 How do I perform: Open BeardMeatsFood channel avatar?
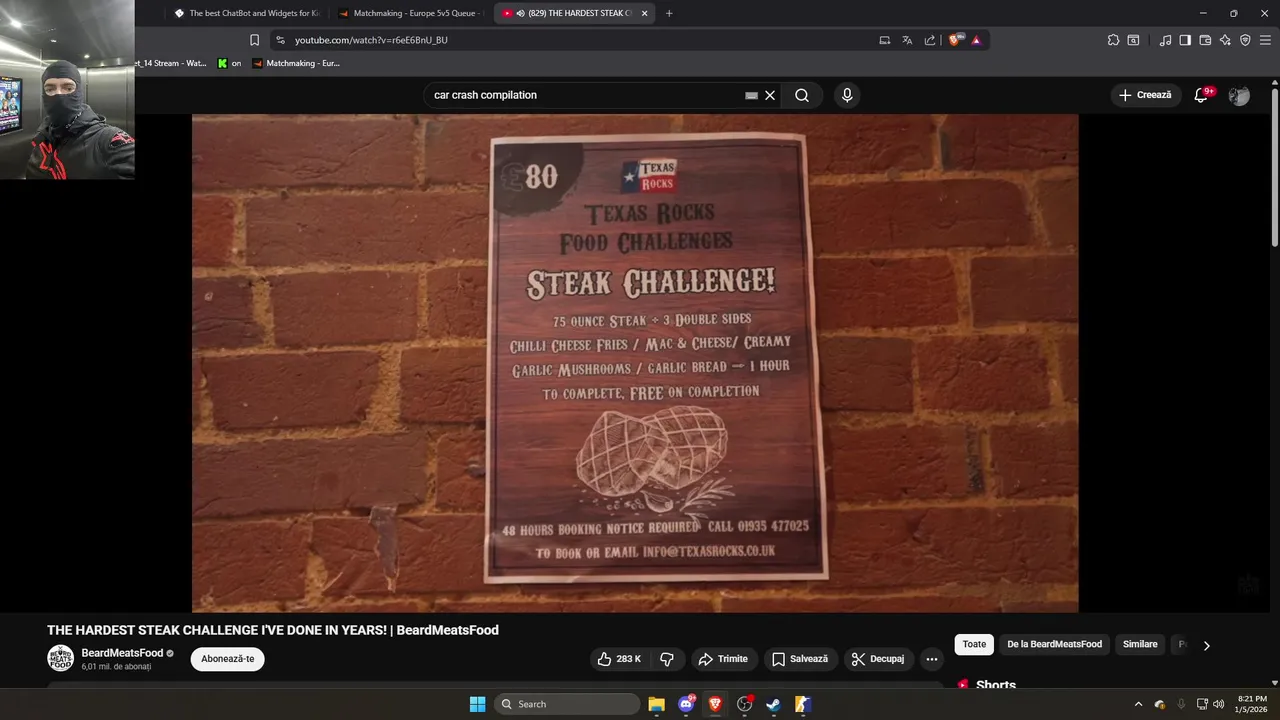tap(61, 658)
